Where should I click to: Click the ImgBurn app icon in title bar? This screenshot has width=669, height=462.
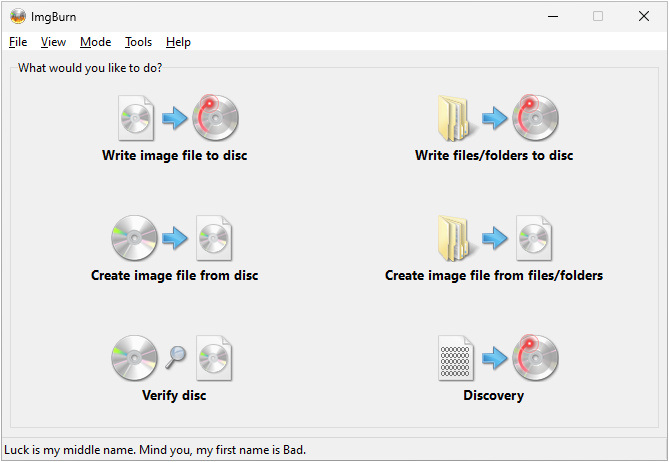[18, 16]
